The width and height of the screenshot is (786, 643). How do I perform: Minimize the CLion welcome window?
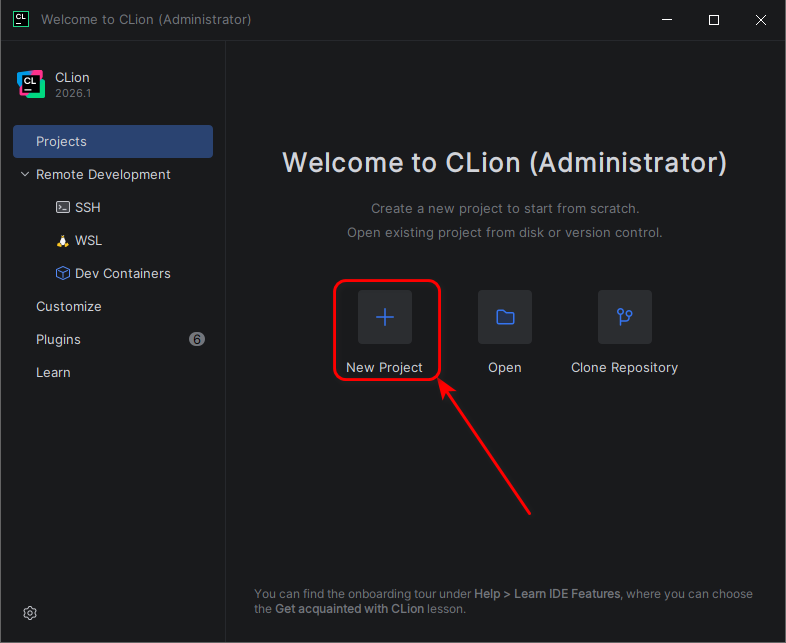(667, 20)
